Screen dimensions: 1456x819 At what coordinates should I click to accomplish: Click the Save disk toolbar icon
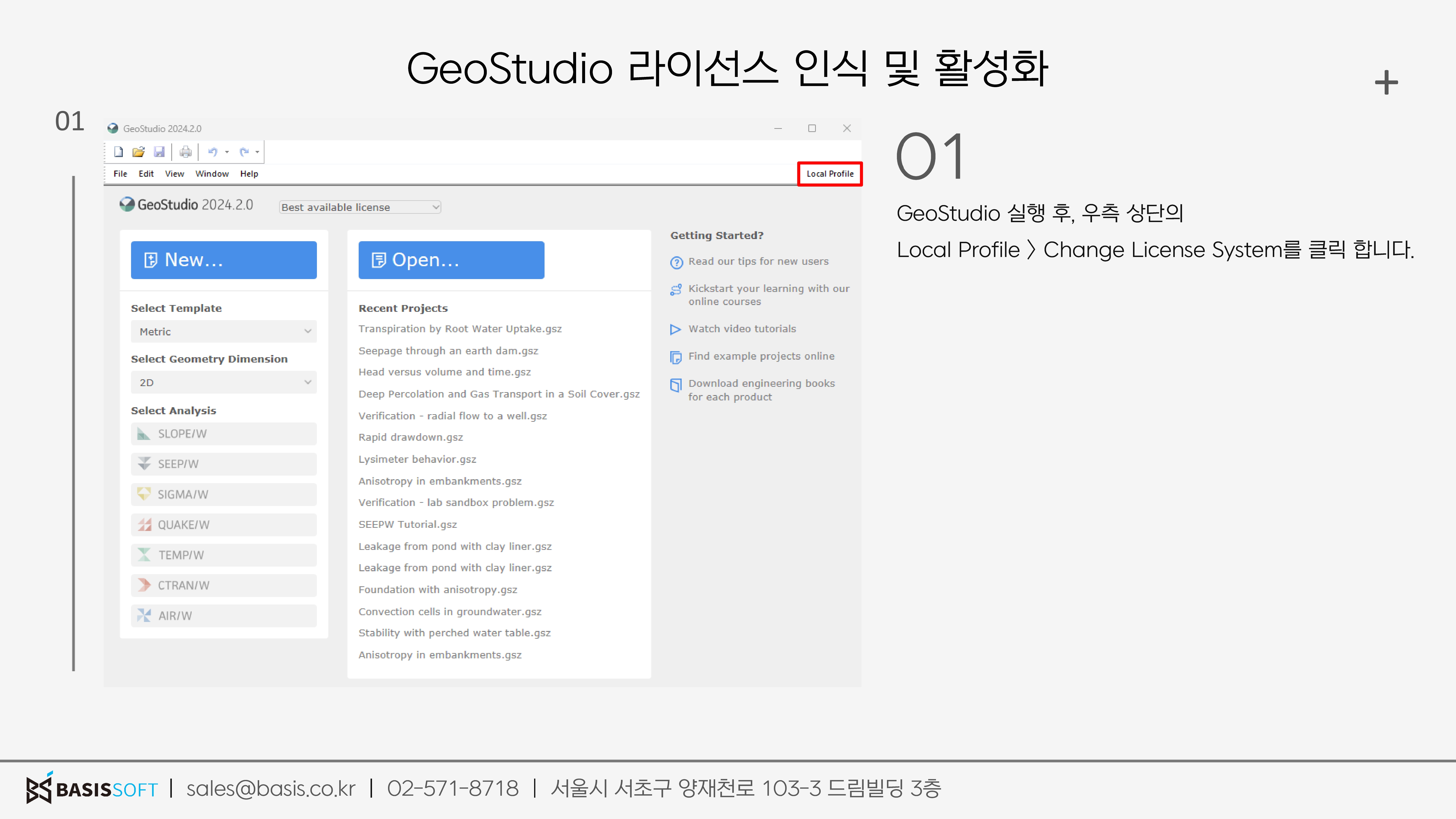[x=159, y=152]
